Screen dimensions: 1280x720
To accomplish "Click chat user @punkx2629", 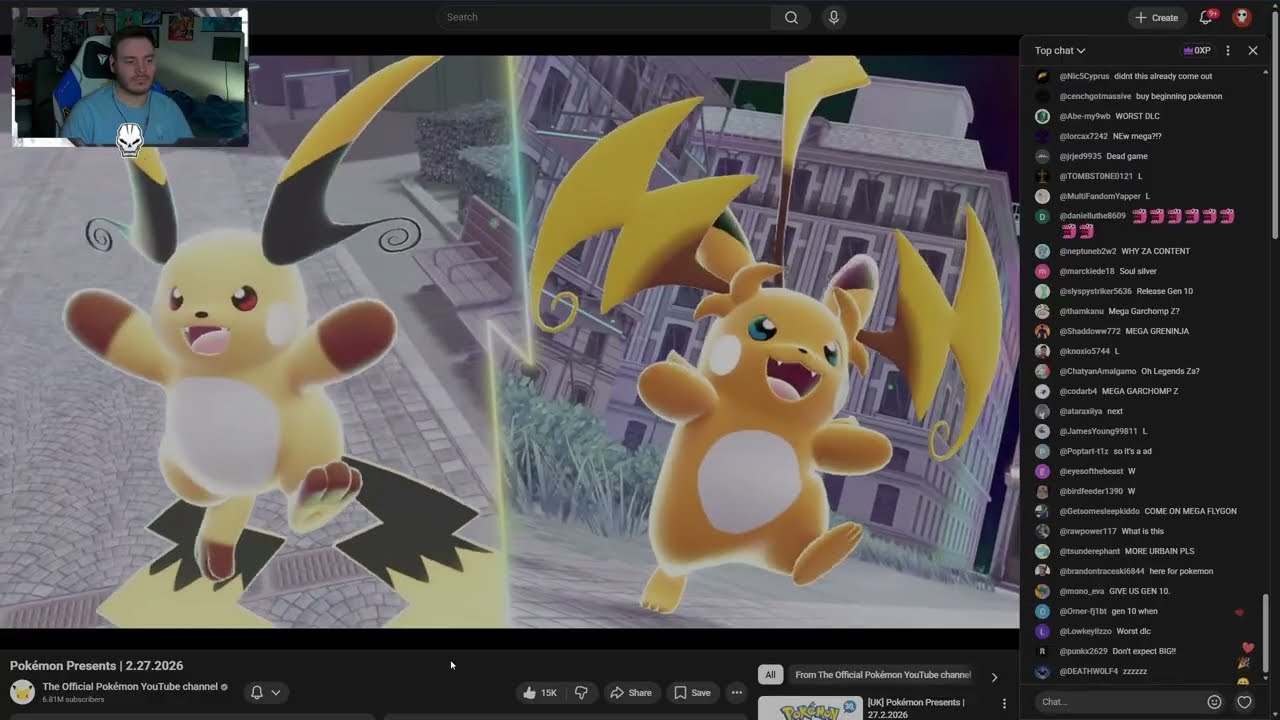I will point(1083,651).
